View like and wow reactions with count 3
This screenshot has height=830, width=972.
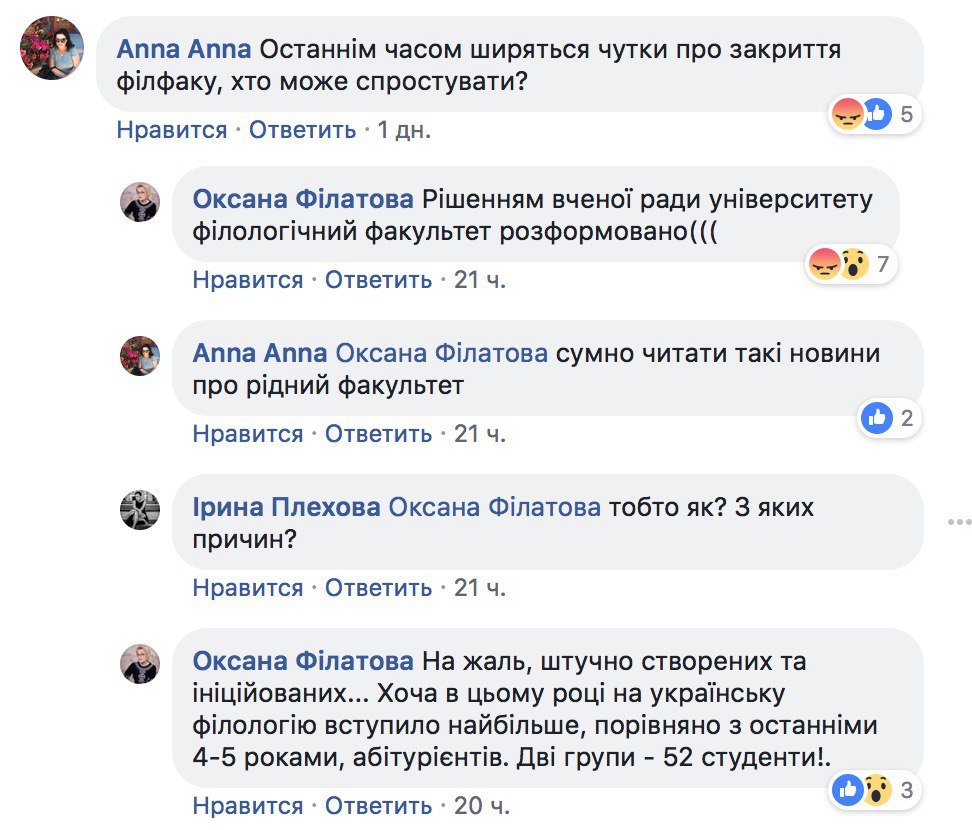873,791
